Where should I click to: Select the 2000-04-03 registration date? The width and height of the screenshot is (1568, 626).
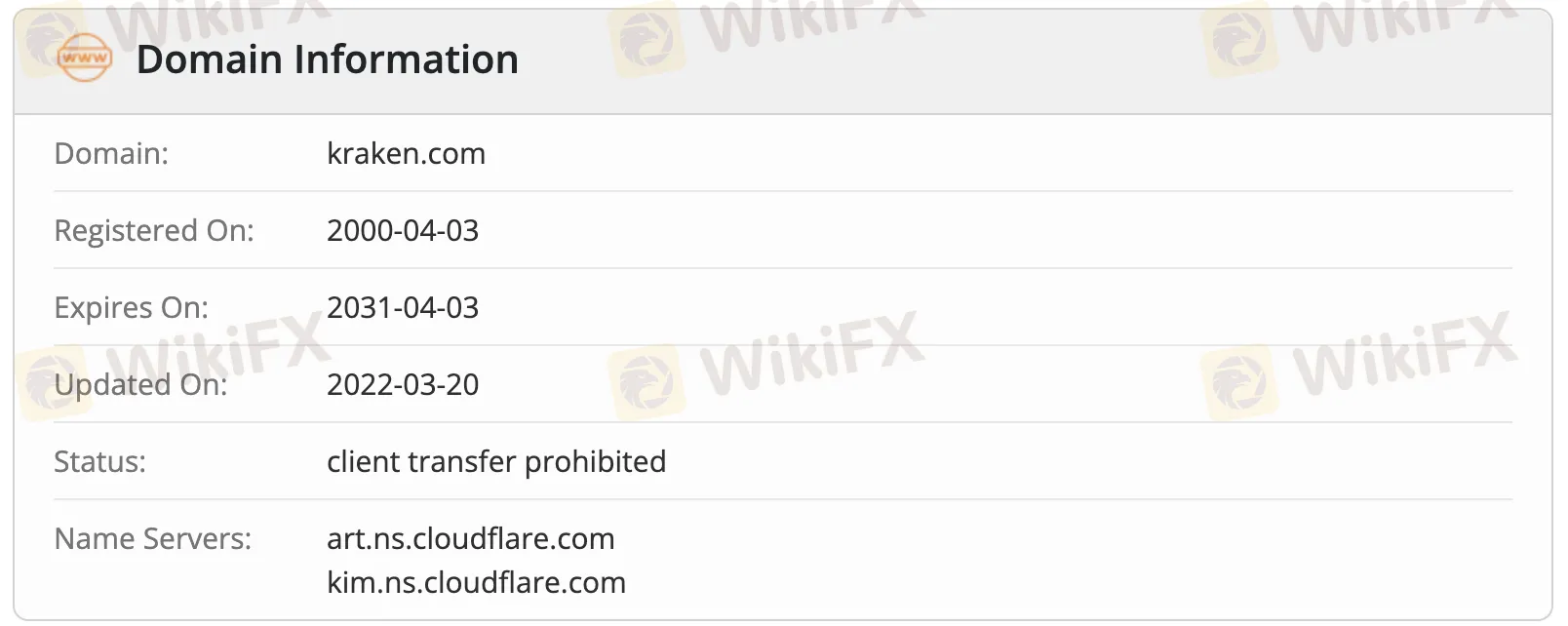click(403, 230)
